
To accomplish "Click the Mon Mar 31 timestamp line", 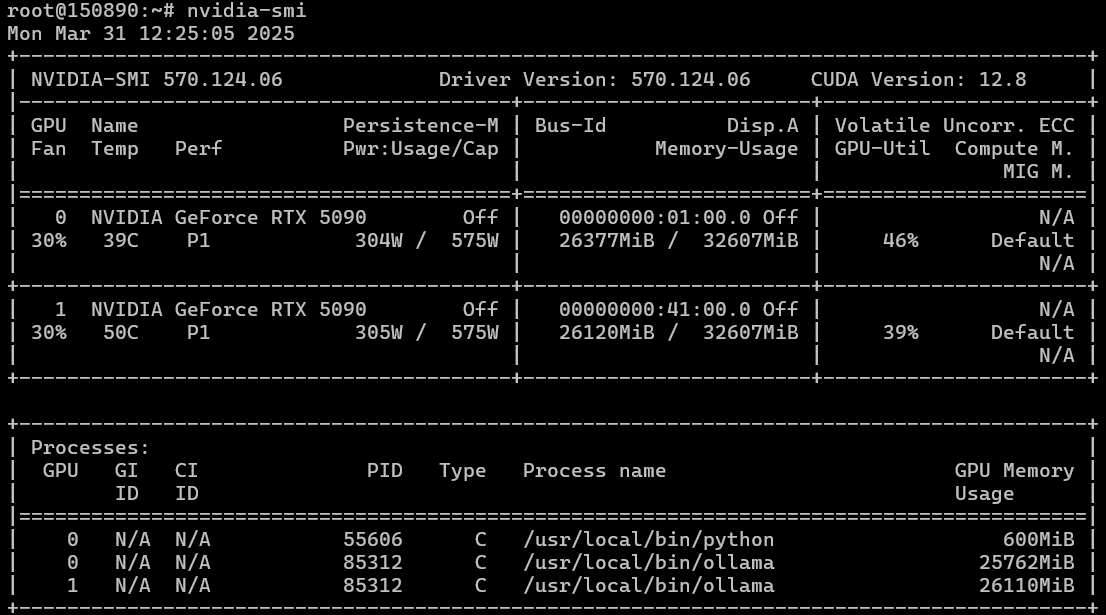I will 150,33.
